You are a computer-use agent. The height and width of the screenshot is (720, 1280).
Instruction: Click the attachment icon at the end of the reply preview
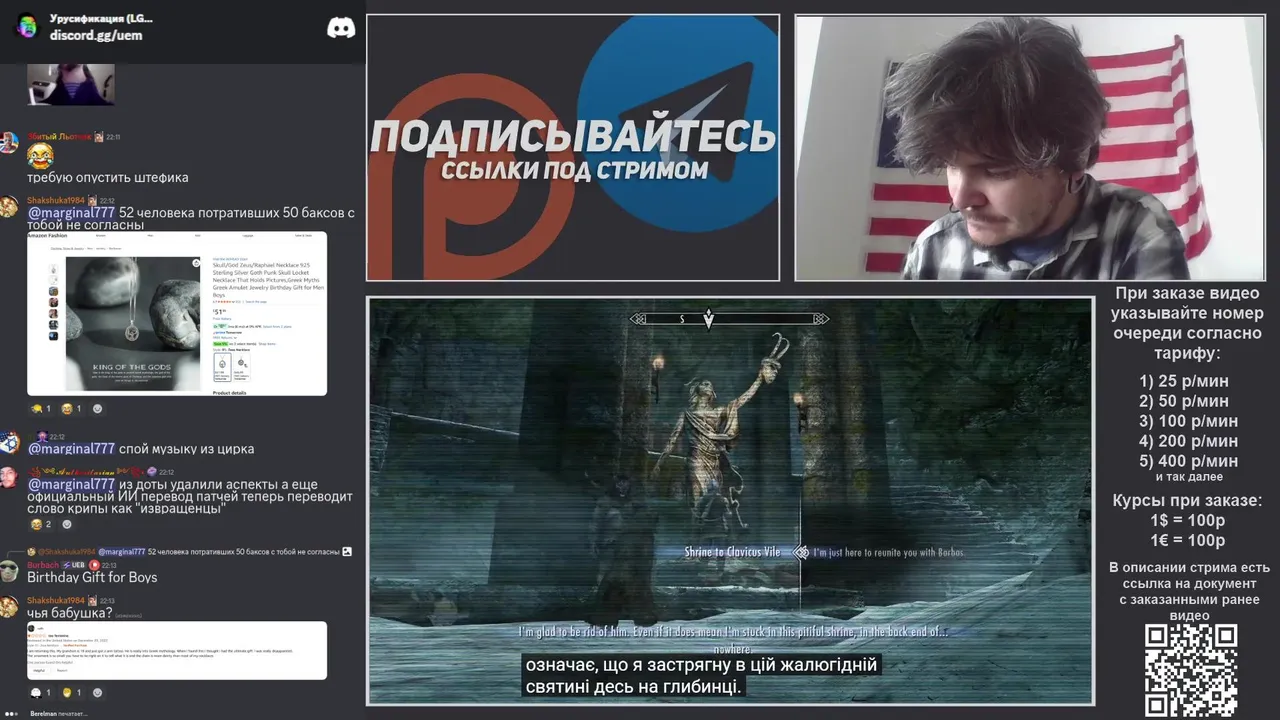pos(347,552)
